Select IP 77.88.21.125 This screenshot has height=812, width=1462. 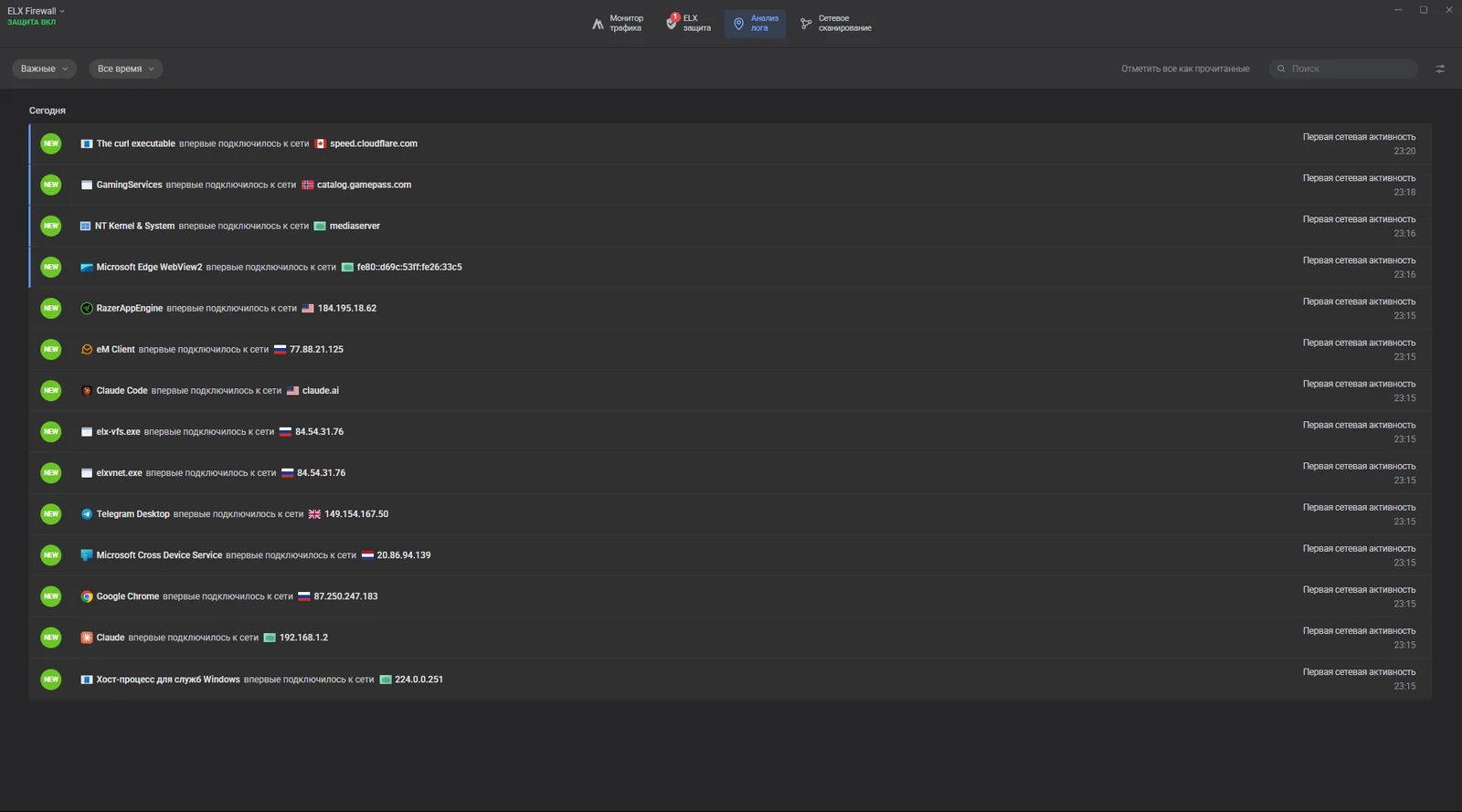[x=316, y=349]
